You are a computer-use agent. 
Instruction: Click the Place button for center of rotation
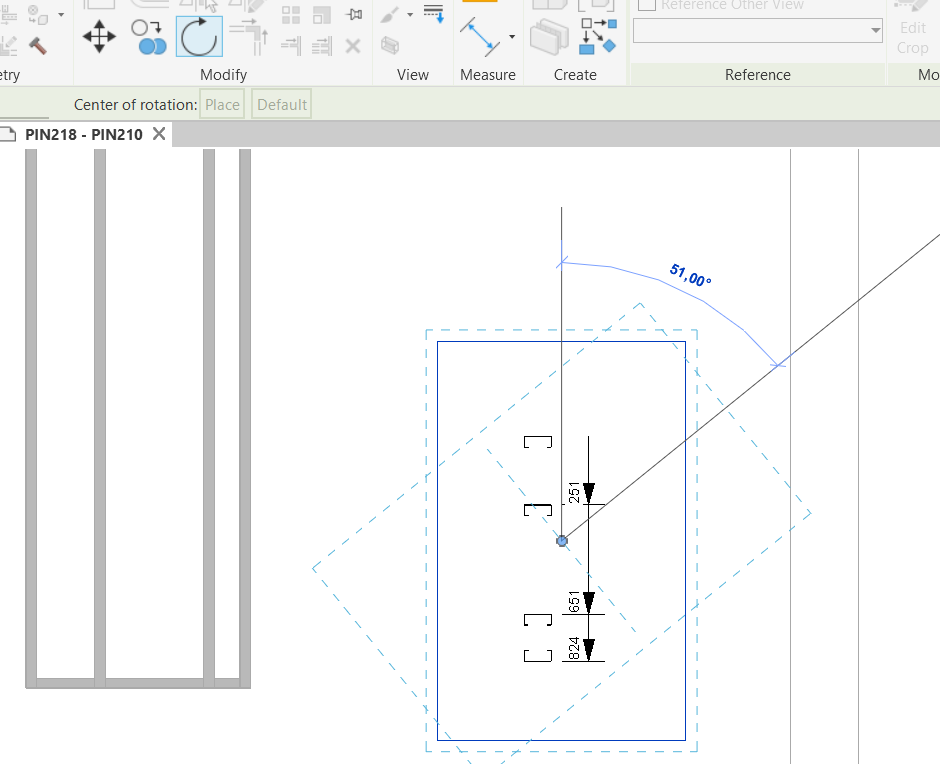click(221, 103)
